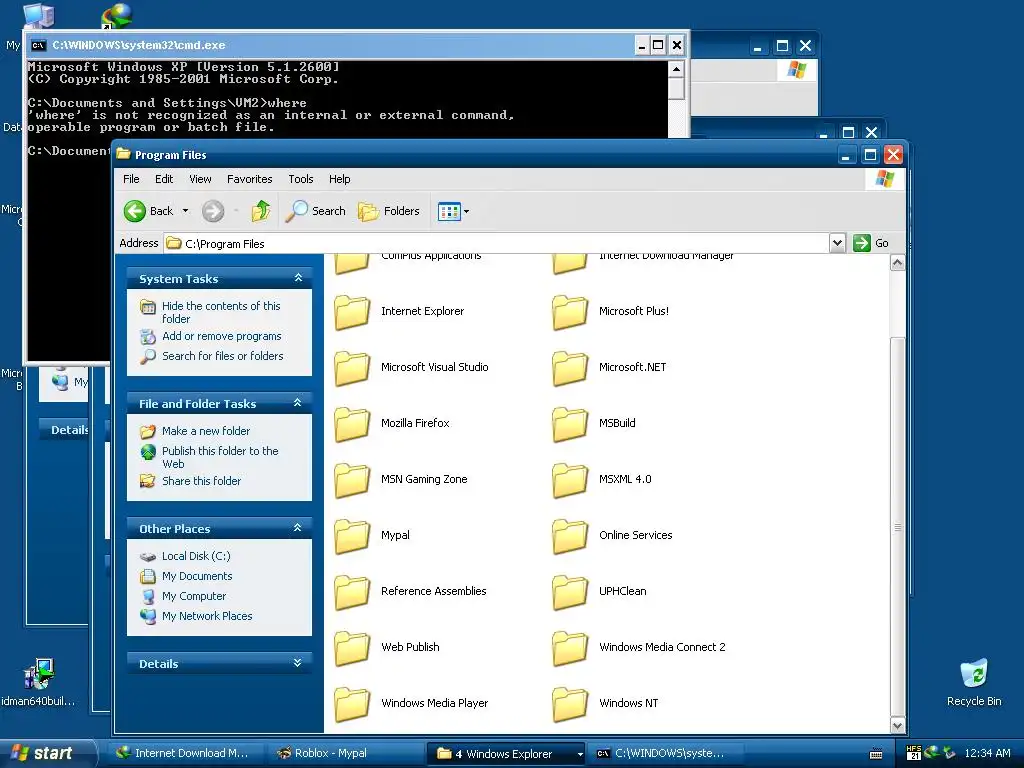Collapse the File and Folder Tasks panel
Viewport: 1024px width, 768px height.
[x=298, y=403]
